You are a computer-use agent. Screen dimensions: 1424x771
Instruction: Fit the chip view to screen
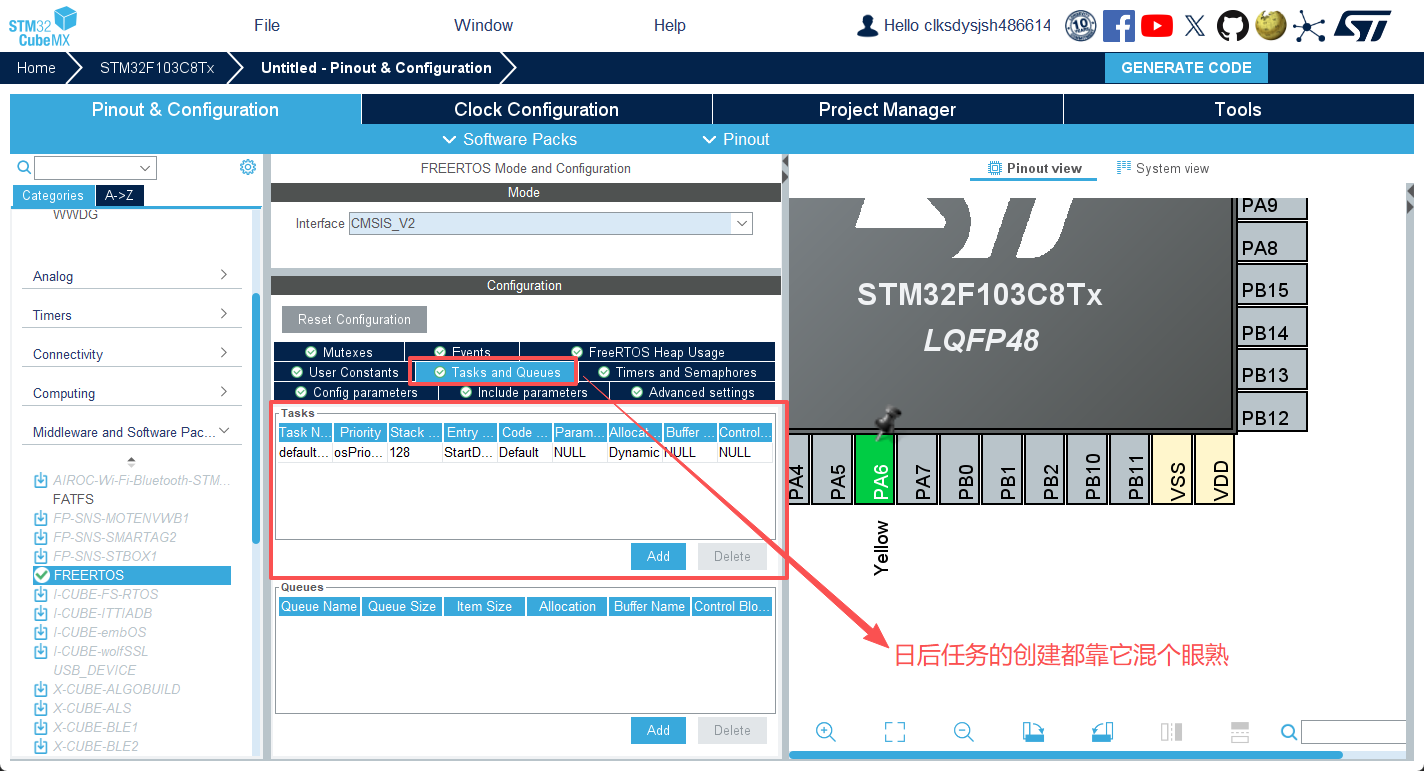pyautogui.click(x=895, y=732)
